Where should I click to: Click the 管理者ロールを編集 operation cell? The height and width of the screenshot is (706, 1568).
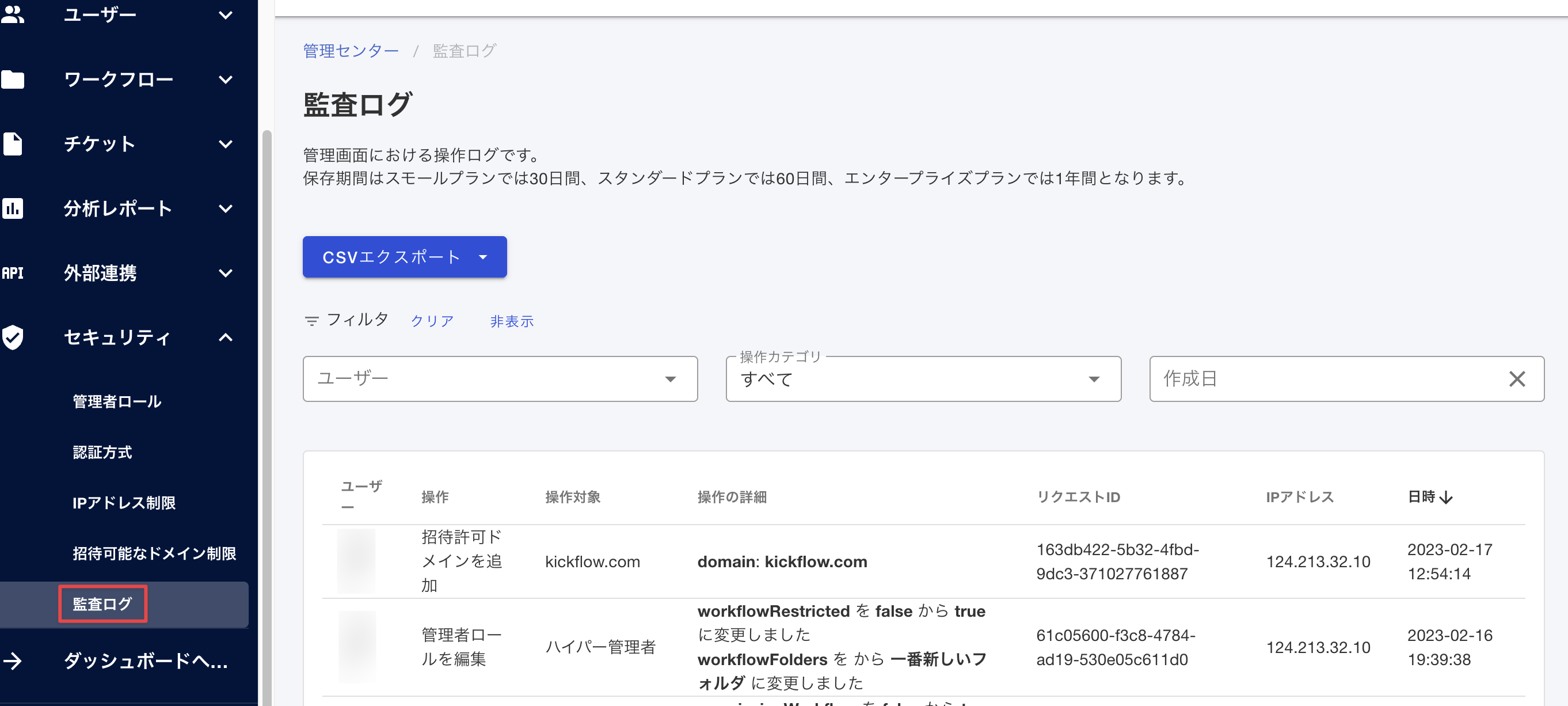click(462, 647)
